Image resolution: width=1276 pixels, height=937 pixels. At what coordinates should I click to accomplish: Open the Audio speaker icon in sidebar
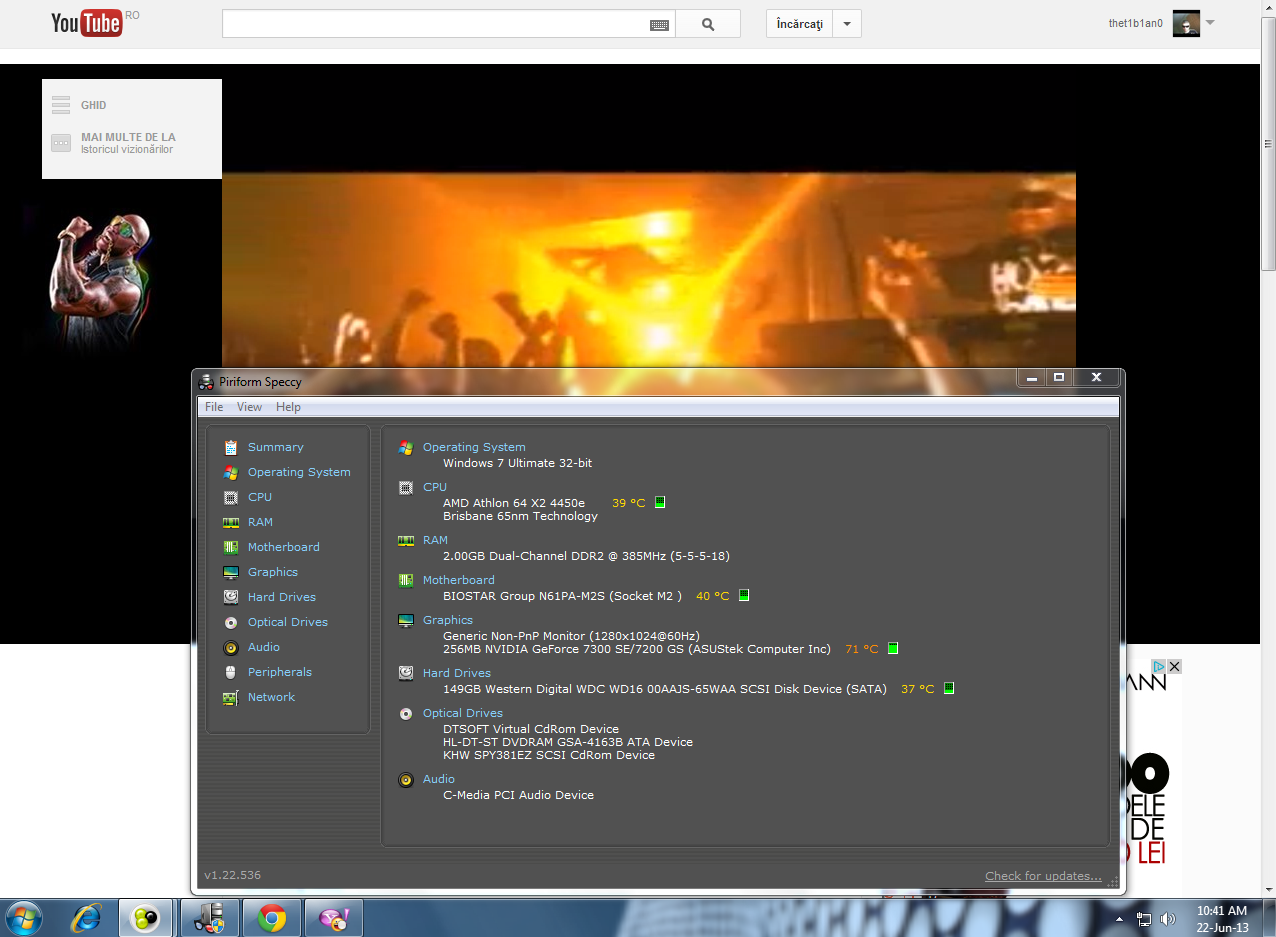(x=231, y=647)
